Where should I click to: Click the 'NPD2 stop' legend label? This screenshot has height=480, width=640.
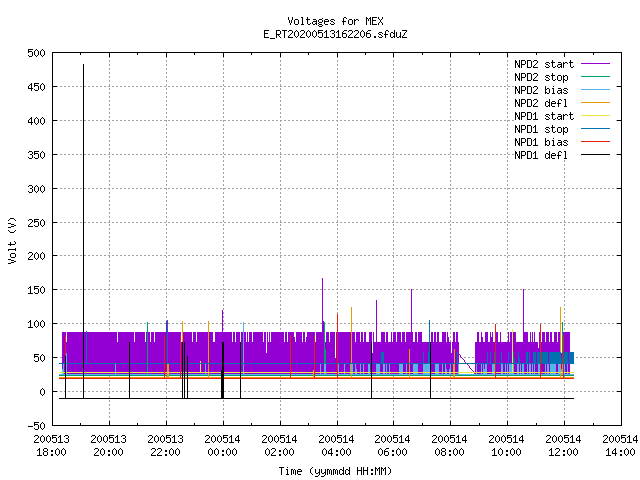click(541, 77)
